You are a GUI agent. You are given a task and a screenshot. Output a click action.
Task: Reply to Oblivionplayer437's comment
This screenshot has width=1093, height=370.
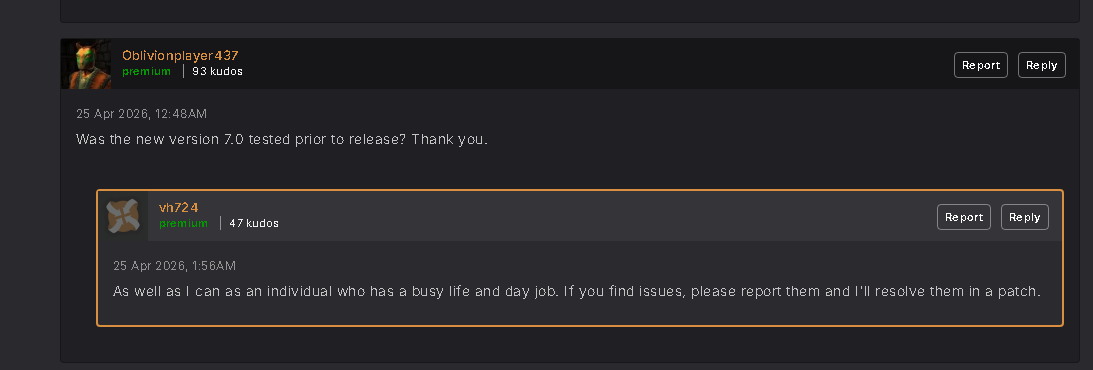pyautogui.click(x=1041, y=65)
